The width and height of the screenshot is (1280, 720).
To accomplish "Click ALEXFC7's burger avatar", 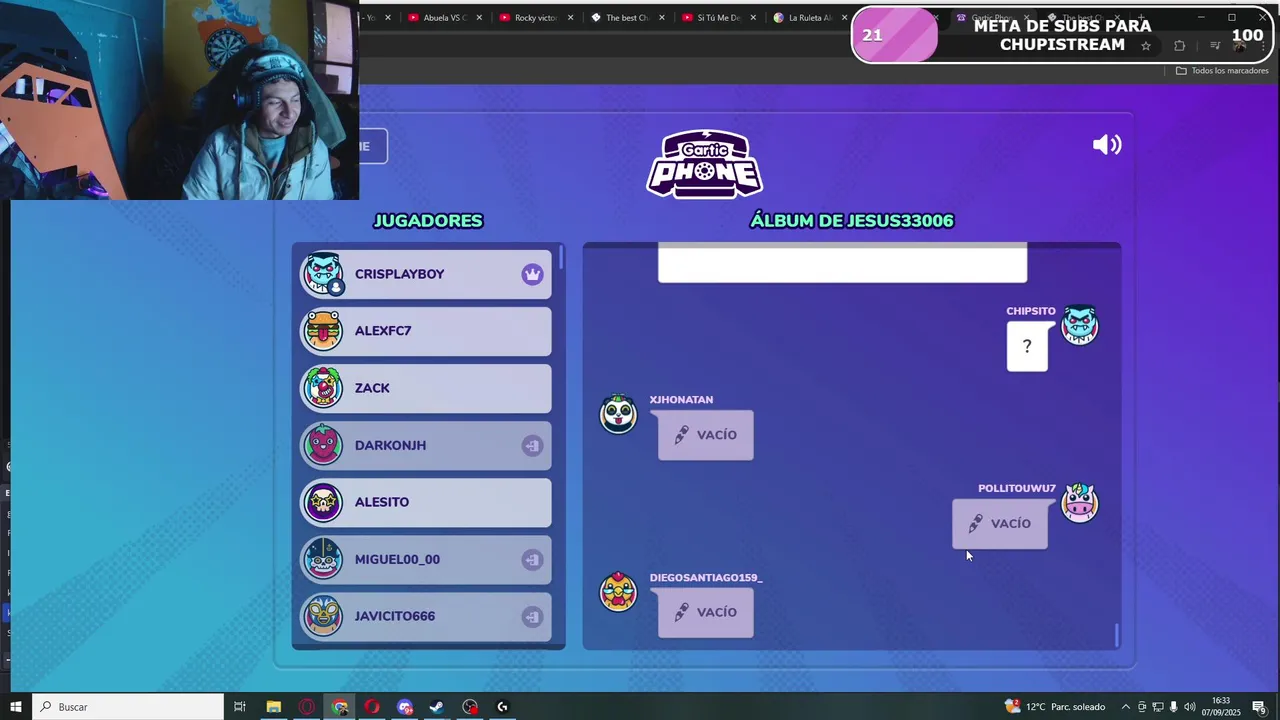I will (323, 331).
